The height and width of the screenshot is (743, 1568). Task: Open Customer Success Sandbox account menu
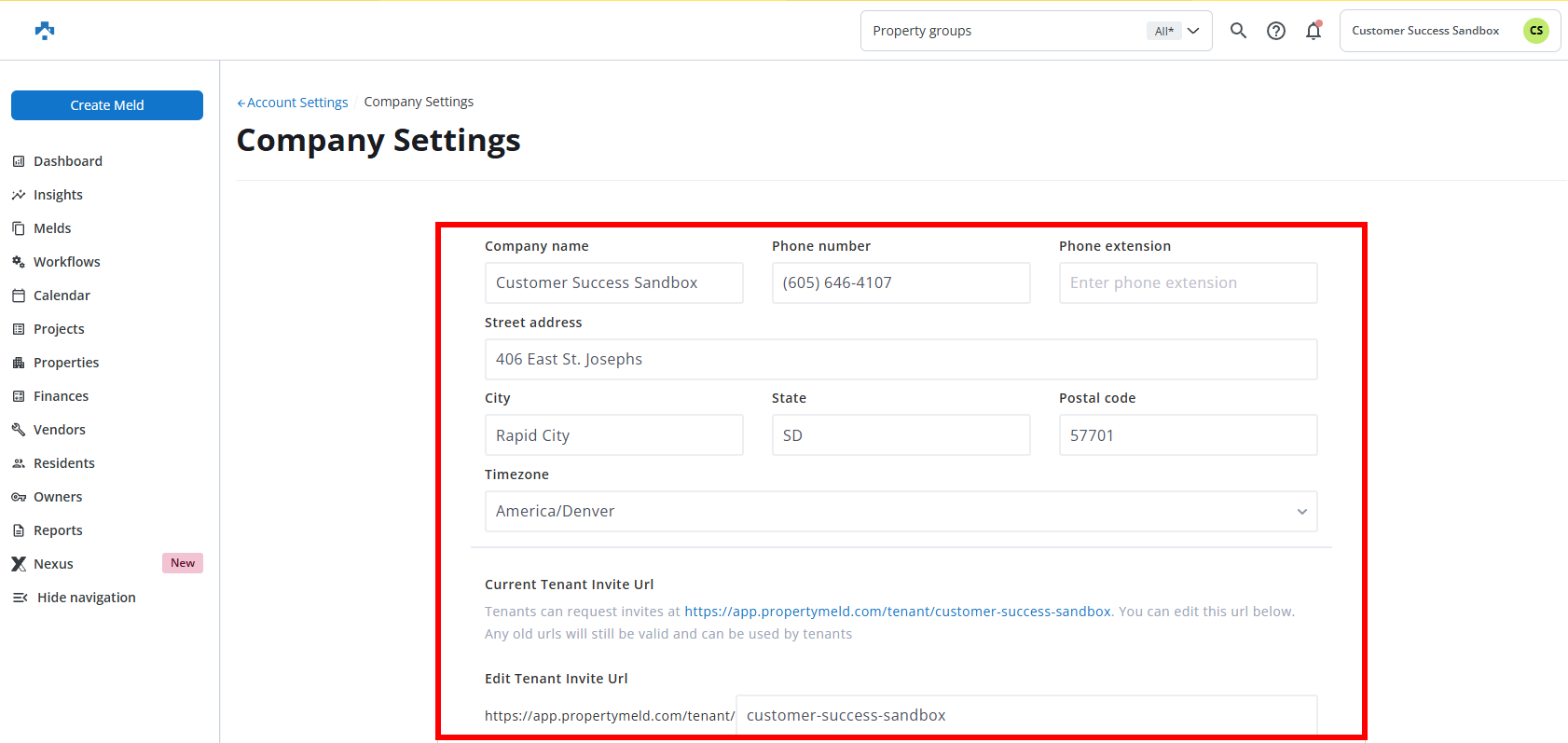[1424, 31]
